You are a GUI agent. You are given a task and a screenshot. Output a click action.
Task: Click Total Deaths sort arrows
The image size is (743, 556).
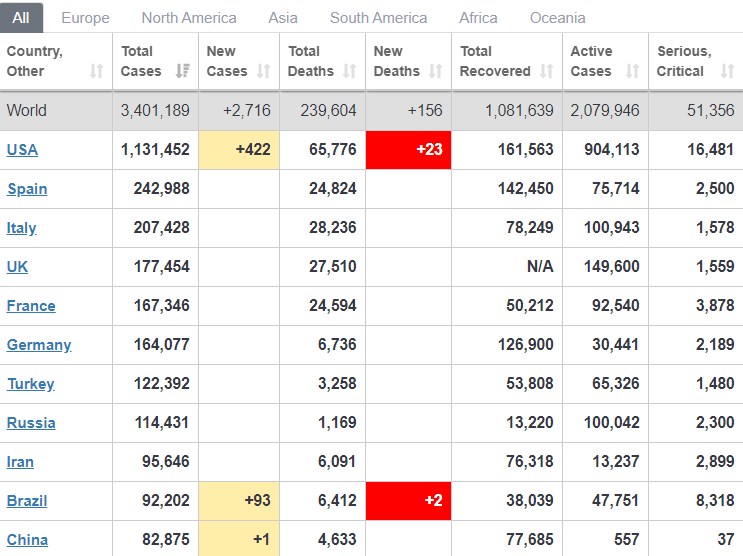(x=350, y=71)
